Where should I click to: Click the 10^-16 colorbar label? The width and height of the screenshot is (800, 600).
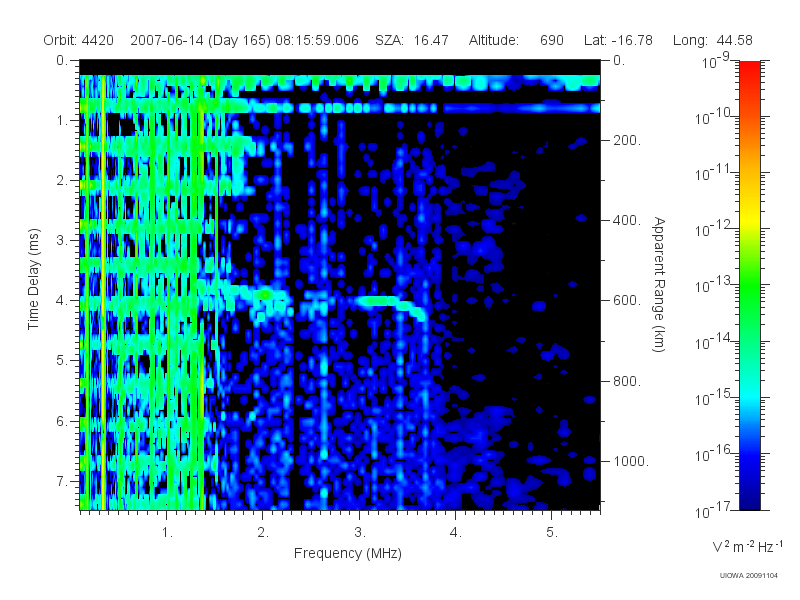tap(714, 454)
